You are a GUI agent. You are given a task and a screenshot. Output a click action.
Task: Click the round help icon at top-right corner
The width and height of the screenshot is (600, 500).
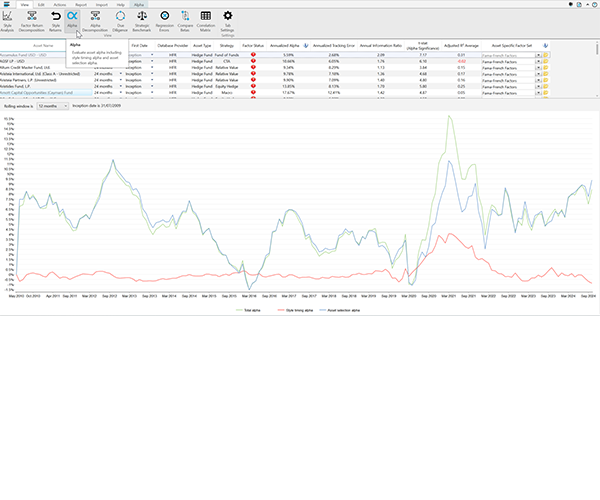coord(595,5)
